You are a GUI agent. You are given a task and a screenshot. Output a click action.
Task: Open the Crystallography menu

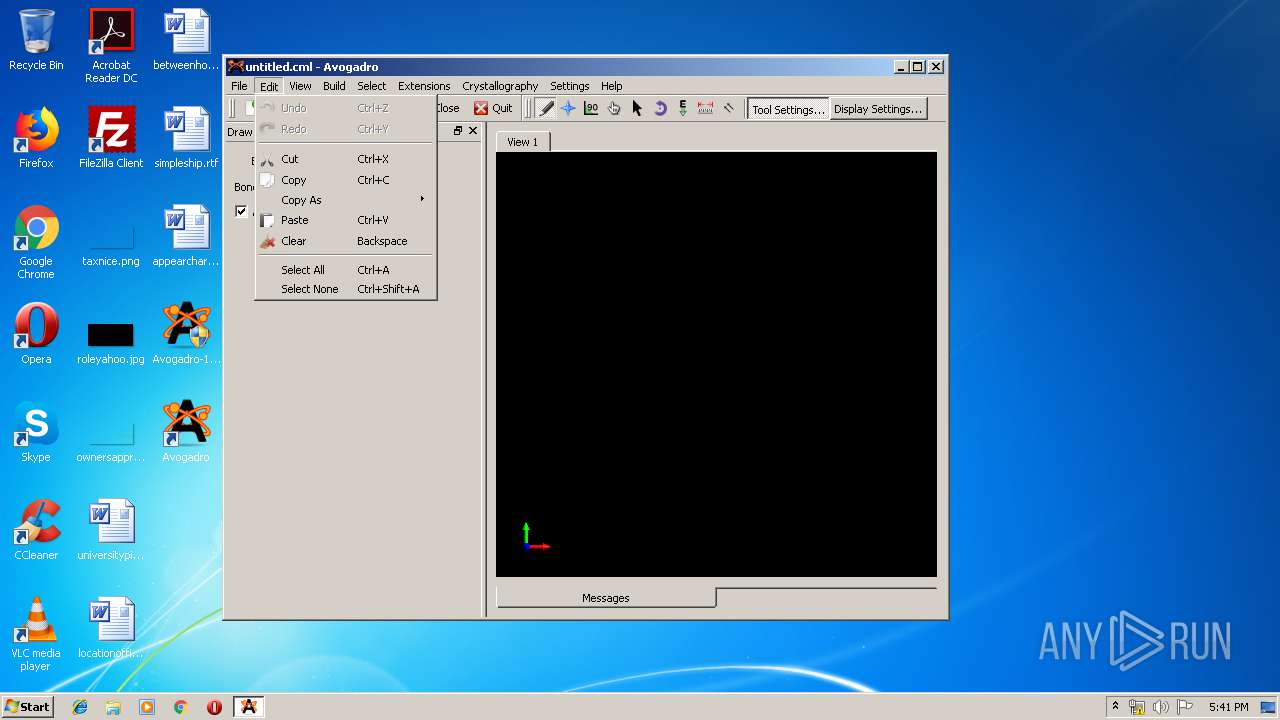click(x=500, y=86)
